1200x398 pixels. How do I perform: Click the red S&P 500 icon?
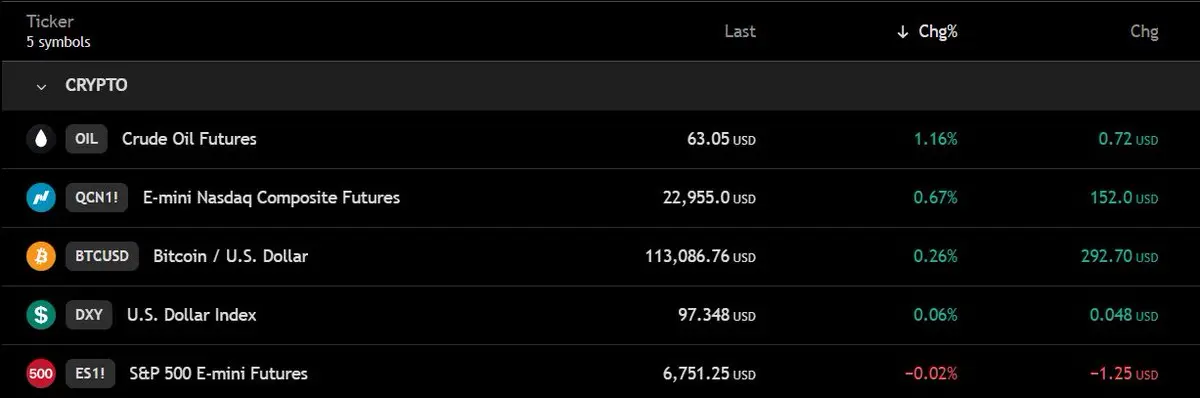(41, 374)
